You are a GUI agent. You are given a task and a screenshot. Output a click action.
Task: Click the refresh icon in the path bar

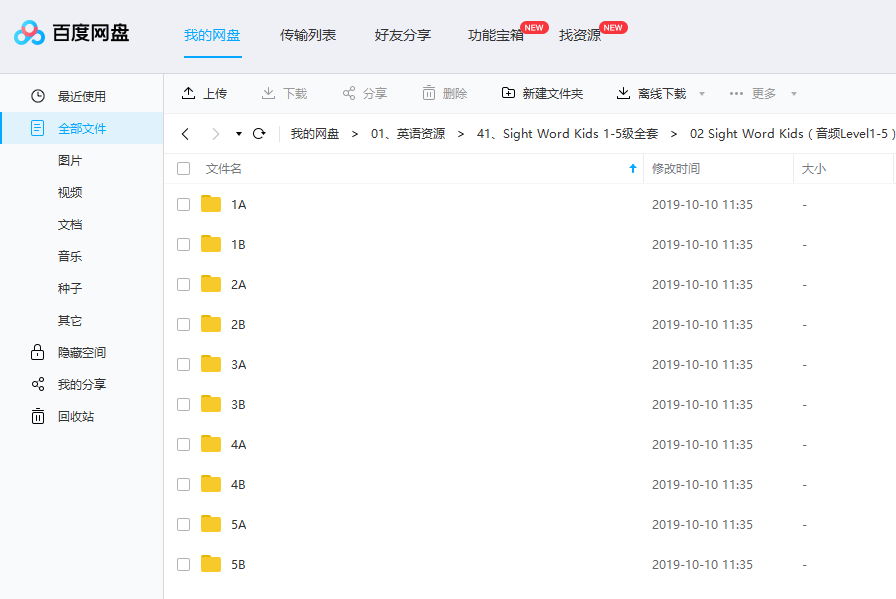[x=259, y=132]
